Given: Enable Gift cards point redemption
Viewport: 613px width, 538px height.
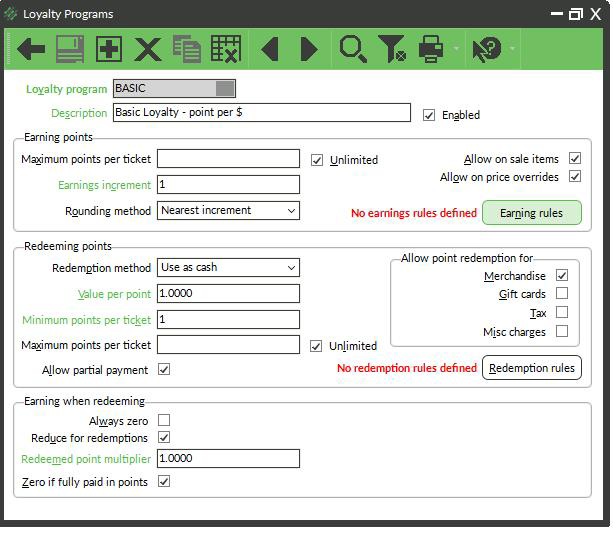Looking at the screenshot, I should pos(562,293).
